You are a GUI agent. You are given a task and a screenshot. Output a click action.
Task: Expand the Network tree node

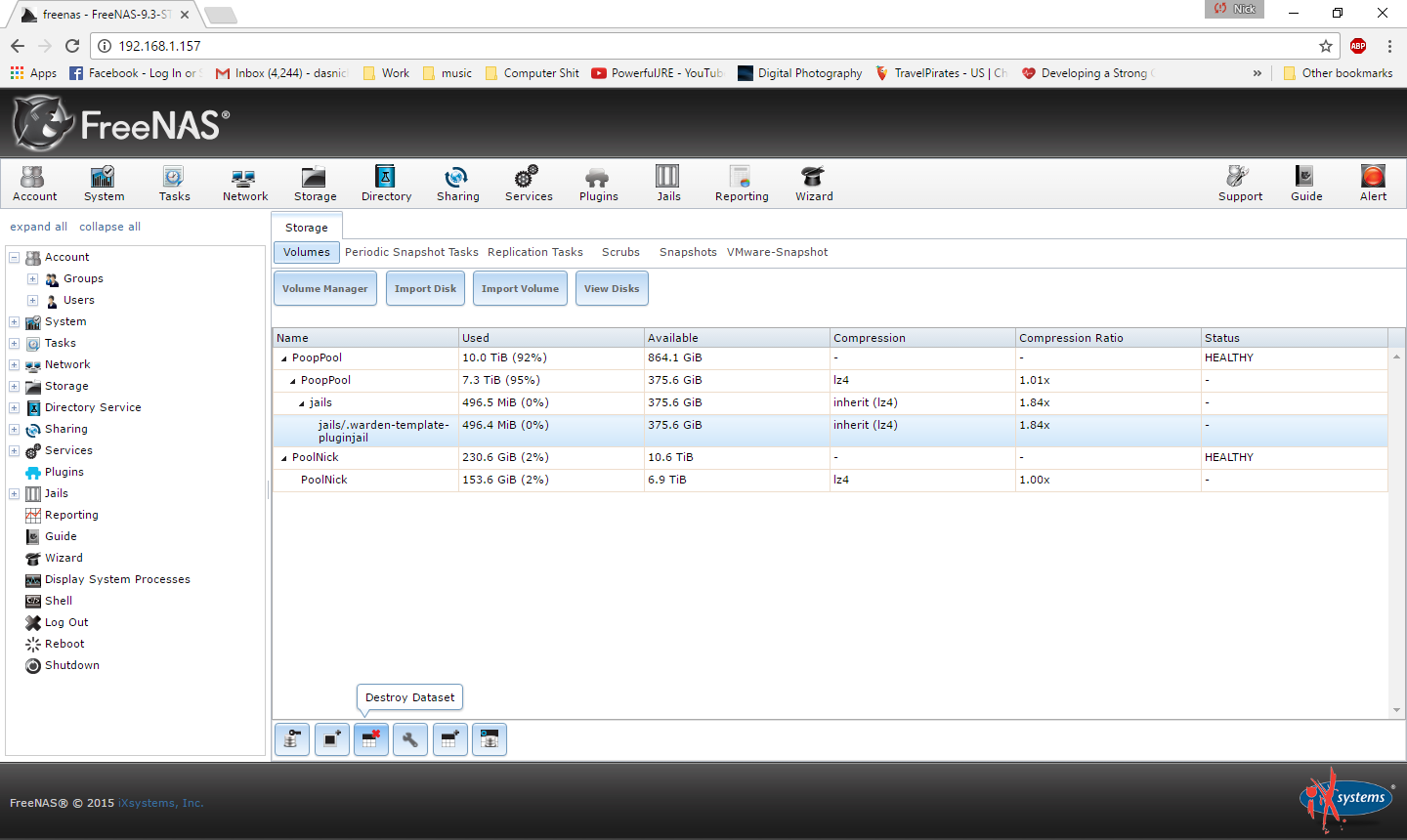point(15,364)
